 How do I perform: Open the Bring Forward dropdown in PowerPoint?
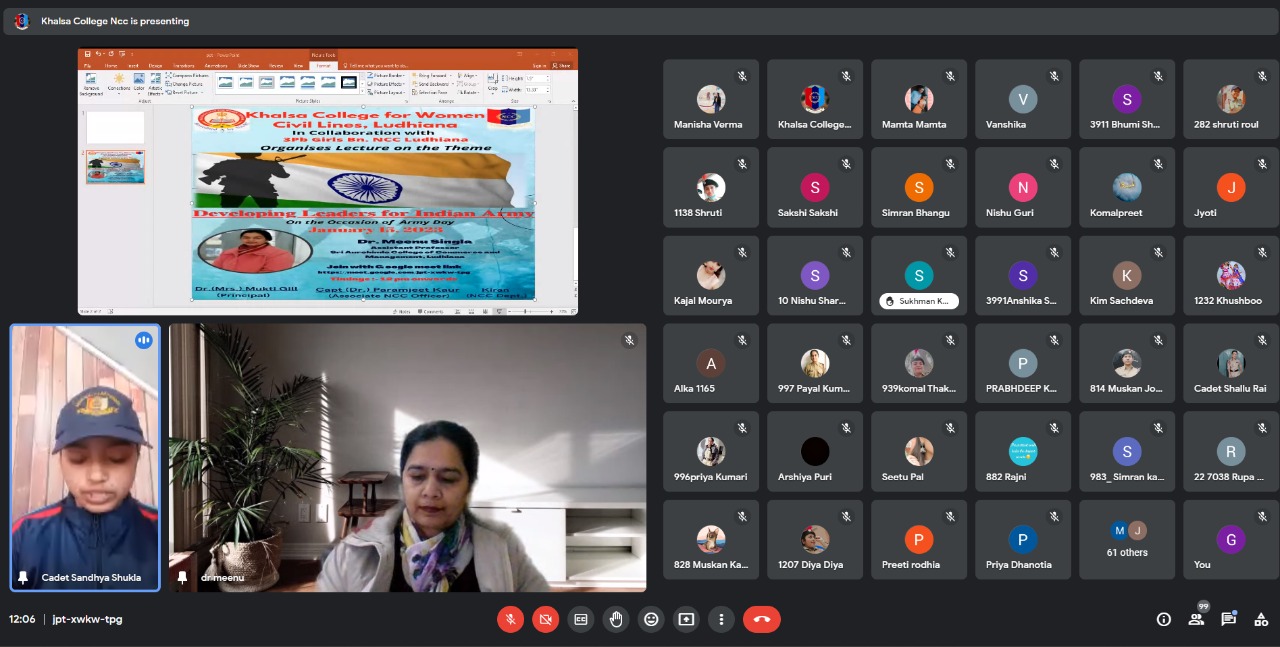pos(431,75)
